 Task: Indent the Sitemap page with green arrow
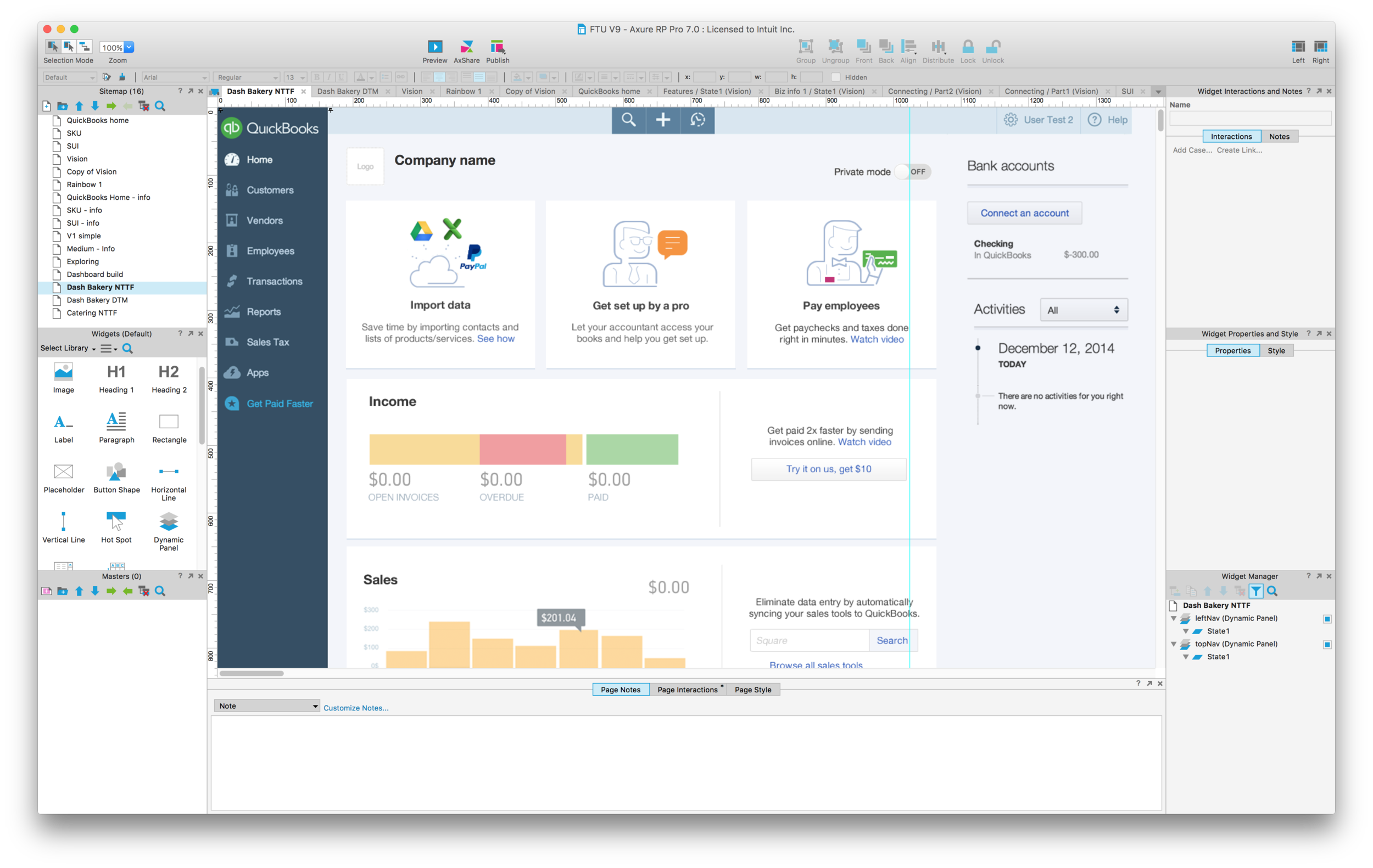111,106
